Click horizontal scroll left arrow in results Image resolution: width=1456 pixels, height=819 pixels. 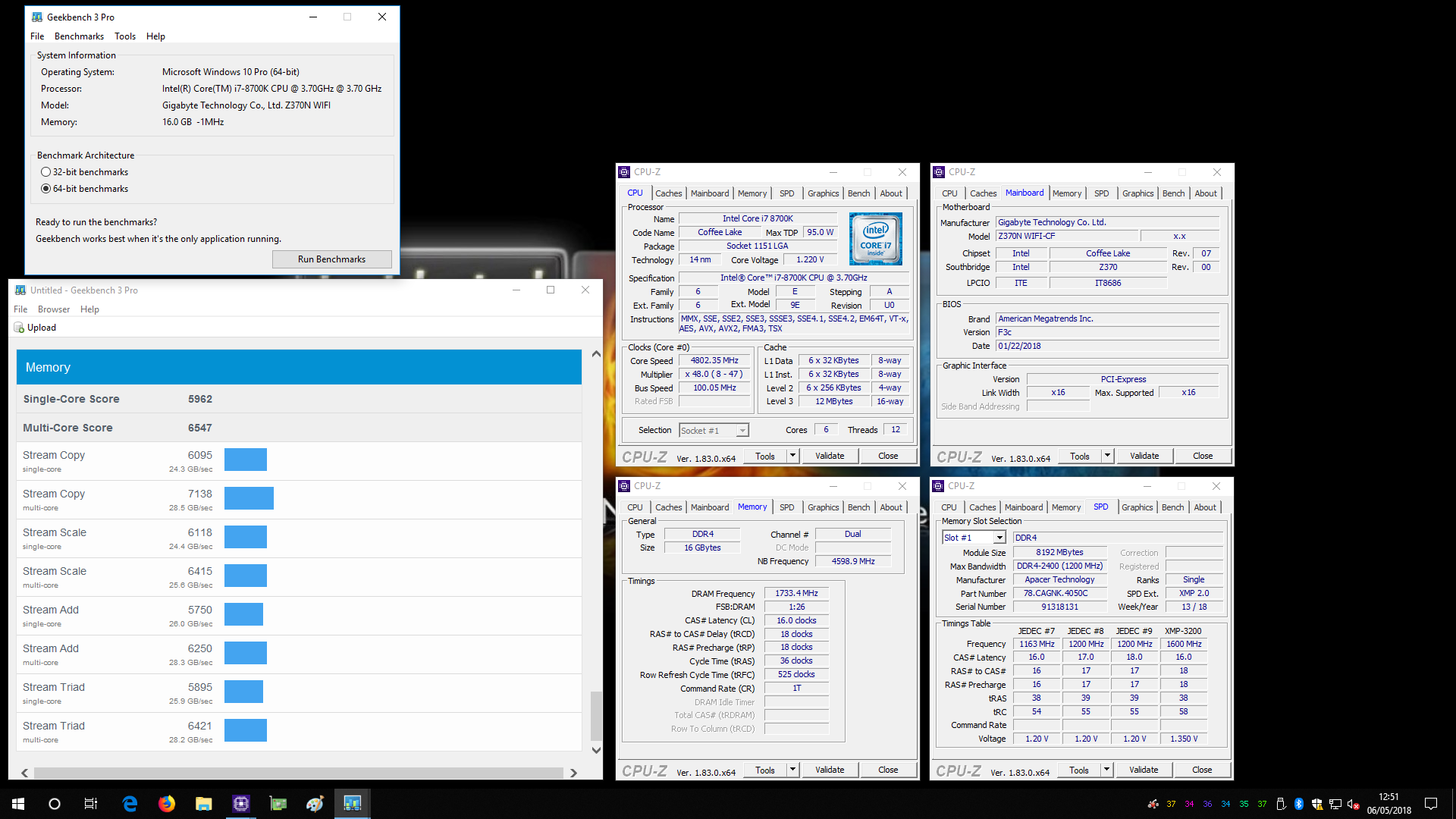[x=25, y=773]
